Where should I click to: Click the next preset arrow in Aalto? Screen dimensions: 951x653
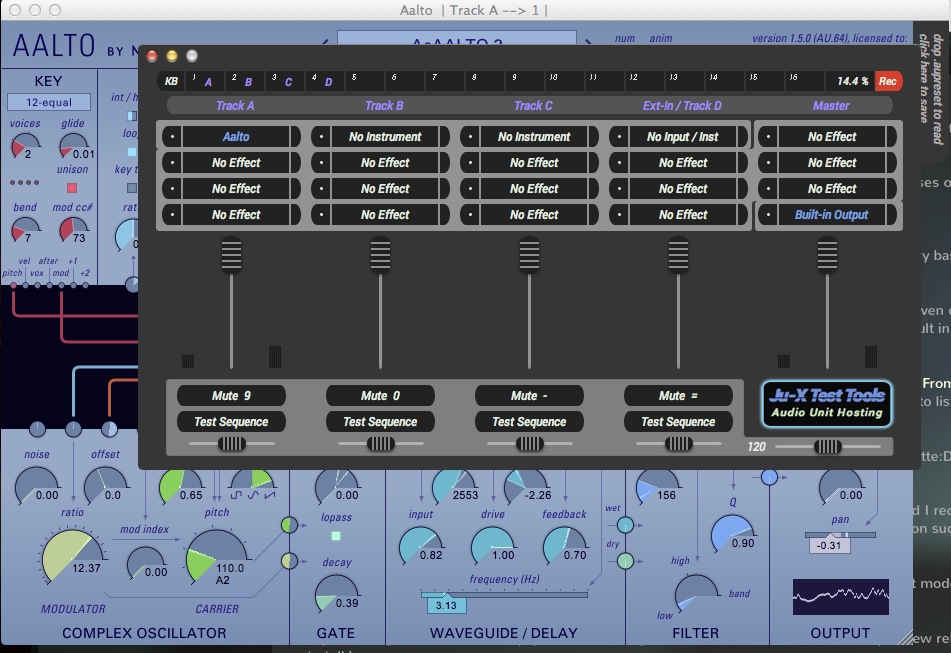pyautogui.click(x=587, y=41)
